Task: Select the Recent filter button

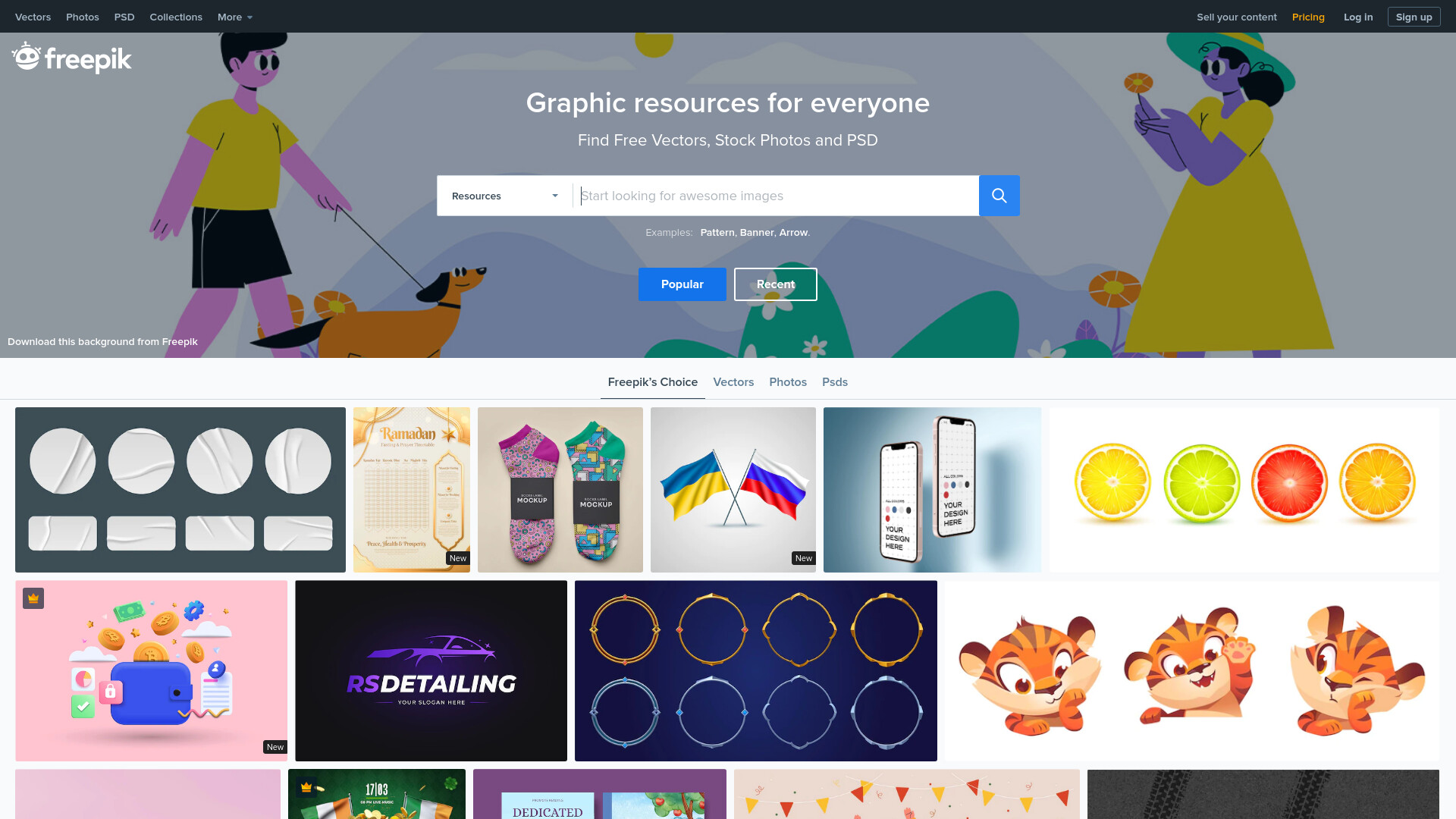Action: (775, 284)
